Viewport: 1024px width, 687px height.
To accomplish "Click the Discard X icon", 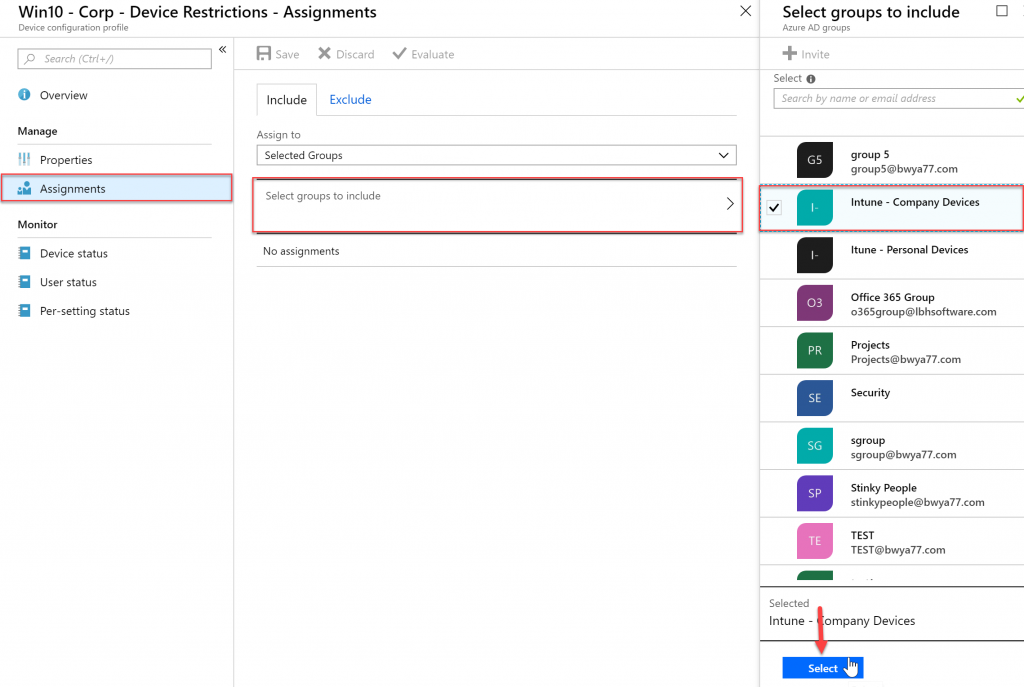I will (325, 54).
